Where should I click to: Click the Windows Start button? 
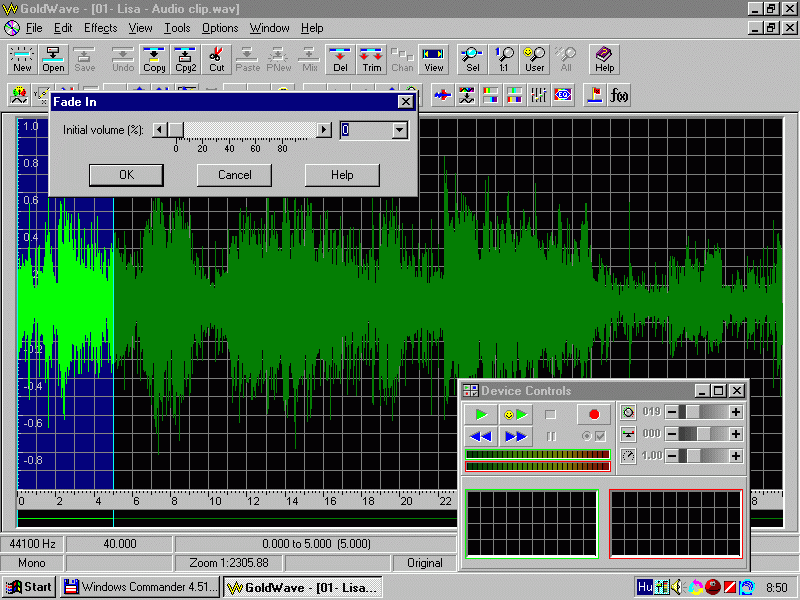29,587
